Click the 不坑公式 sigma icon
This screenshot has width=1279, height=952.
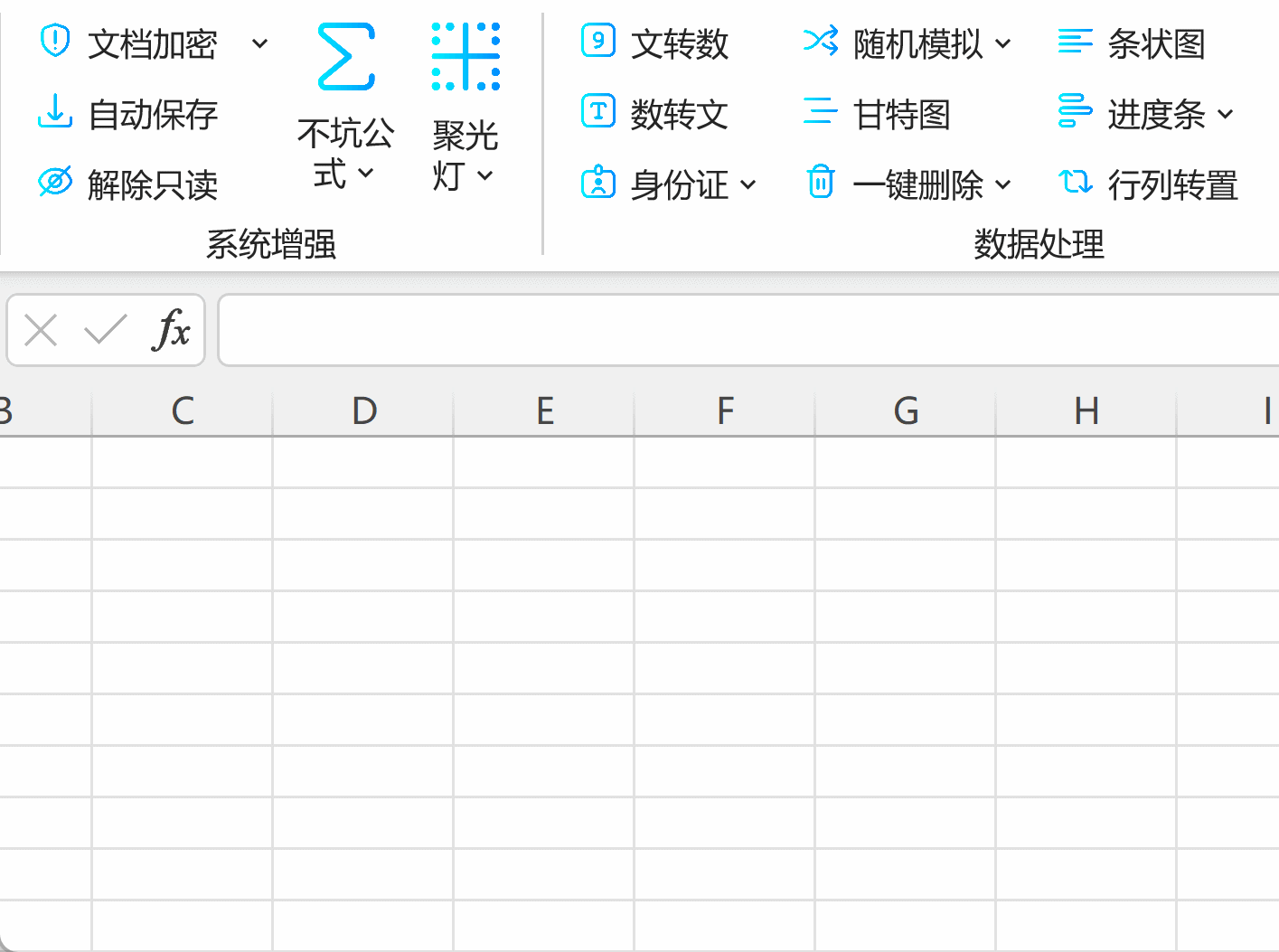click(x=344, y=56)
